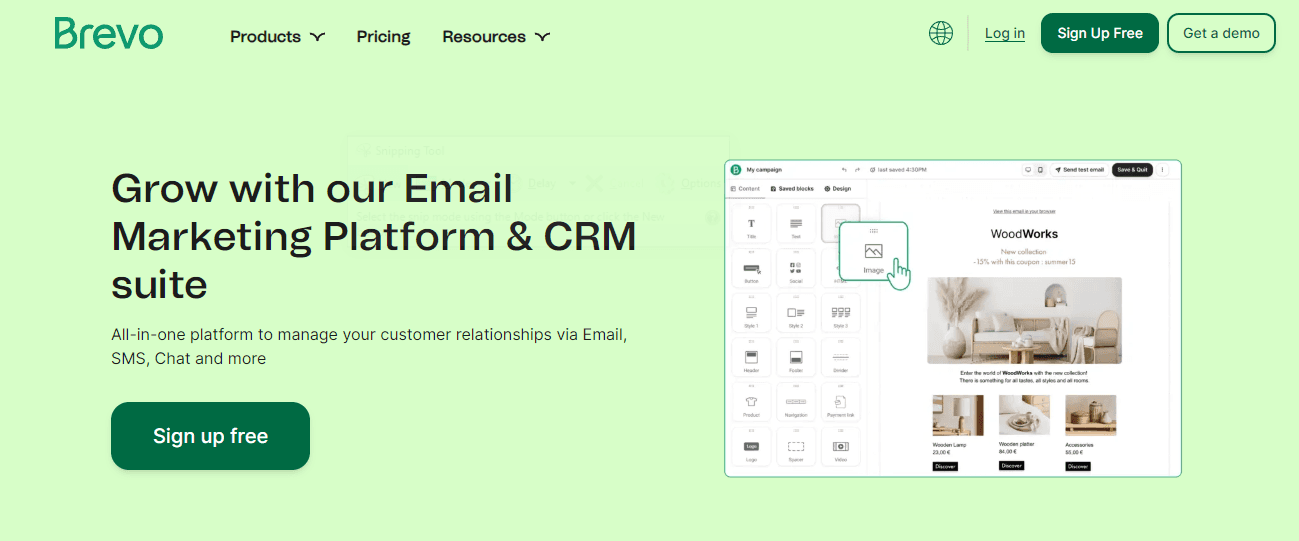
Task: Click the Save & Quit button
Action: (x=1132, y=170)
